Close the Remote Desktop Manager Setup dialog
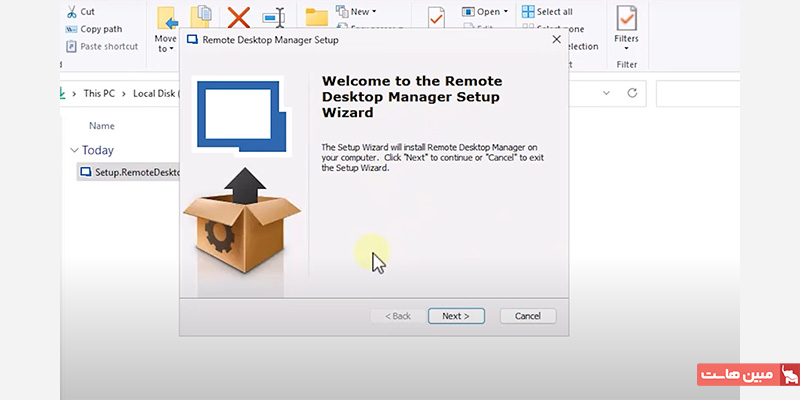 click(x=557, y=39)
